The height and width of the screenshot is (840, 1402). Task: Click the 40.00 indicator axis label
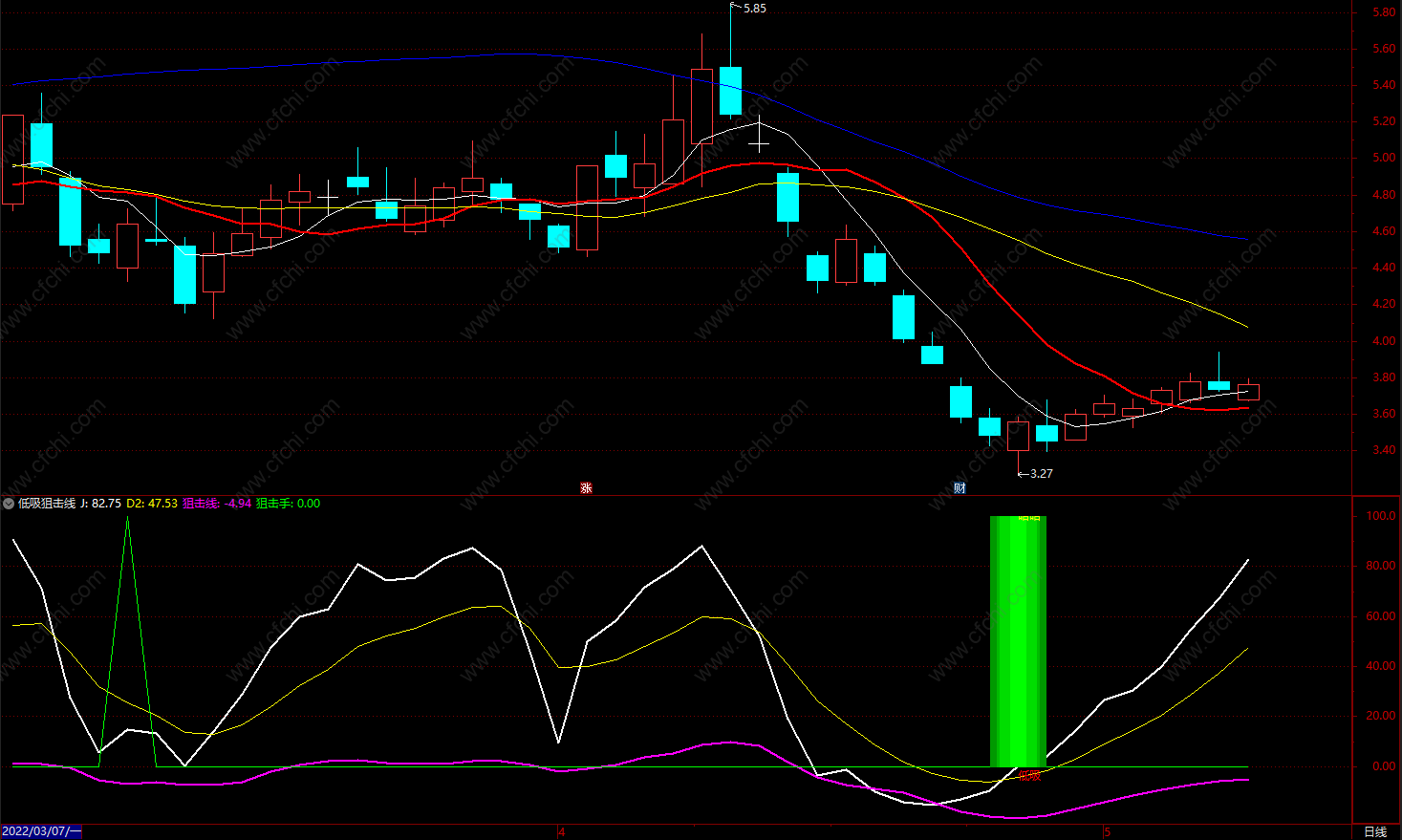click(1381, 666)
